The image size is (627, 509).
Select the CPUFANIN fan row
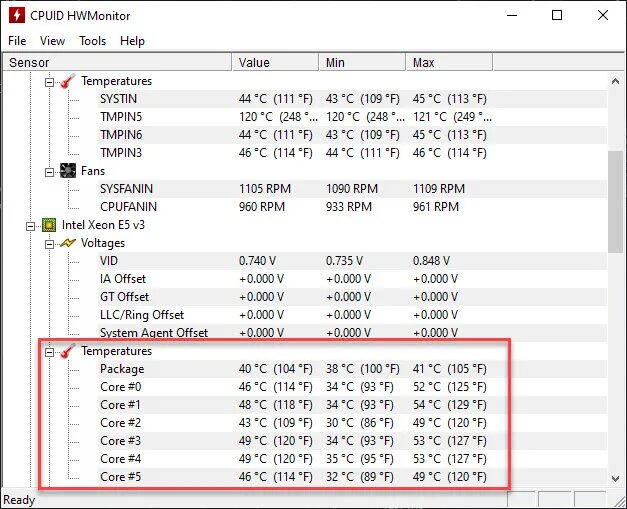point(352,207)
